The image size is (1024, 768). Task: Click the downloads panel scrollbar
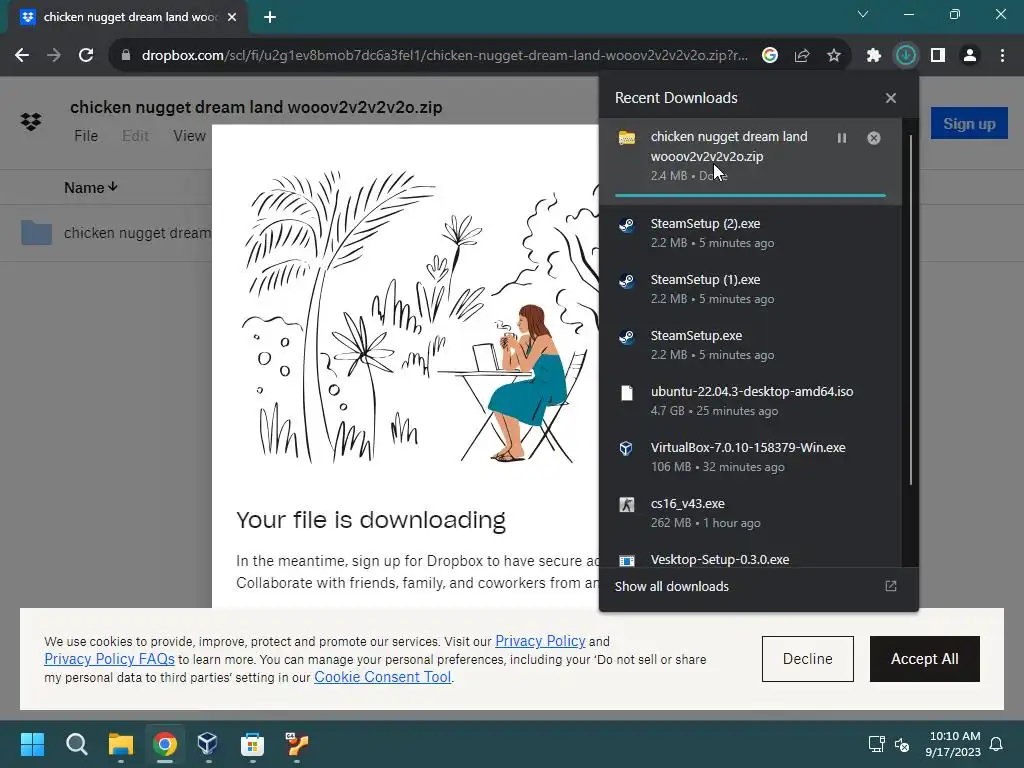click(x=910, y=310)
